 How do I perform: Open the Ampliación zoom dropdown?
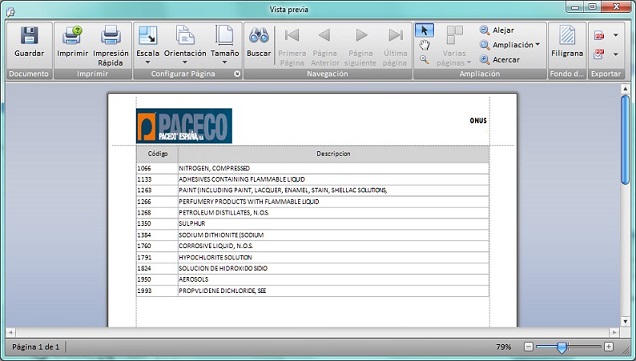510,45
